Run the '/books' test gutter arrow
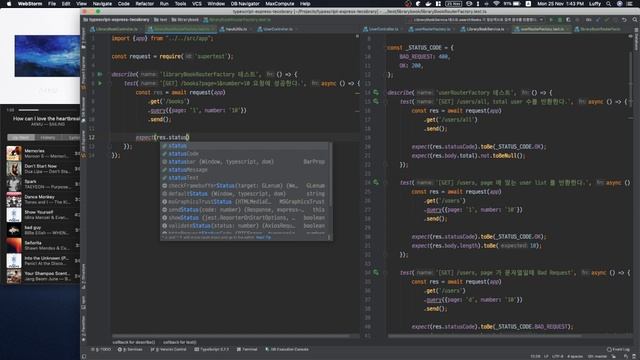The height and width of the screenshot is (360, 640). [x=100, y=83]
